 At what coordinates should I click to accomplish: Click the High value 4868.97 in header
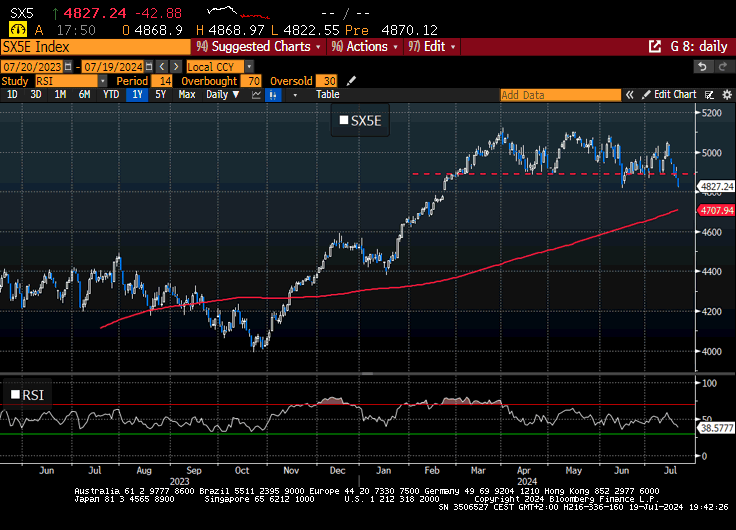(x=237, y=30)
